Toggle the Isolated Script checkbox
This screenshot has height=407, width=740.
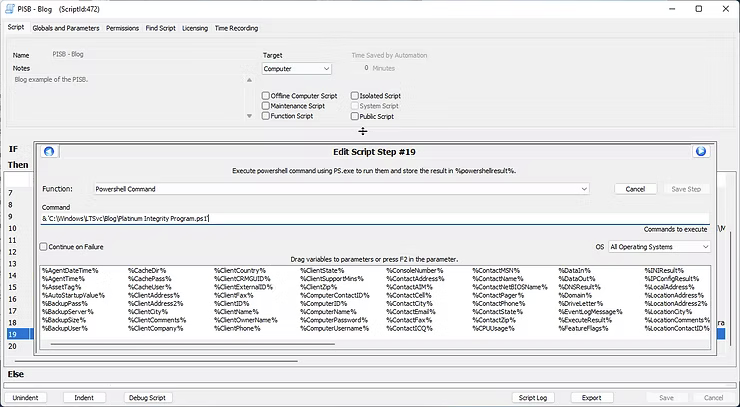click(x=354, y=96)
